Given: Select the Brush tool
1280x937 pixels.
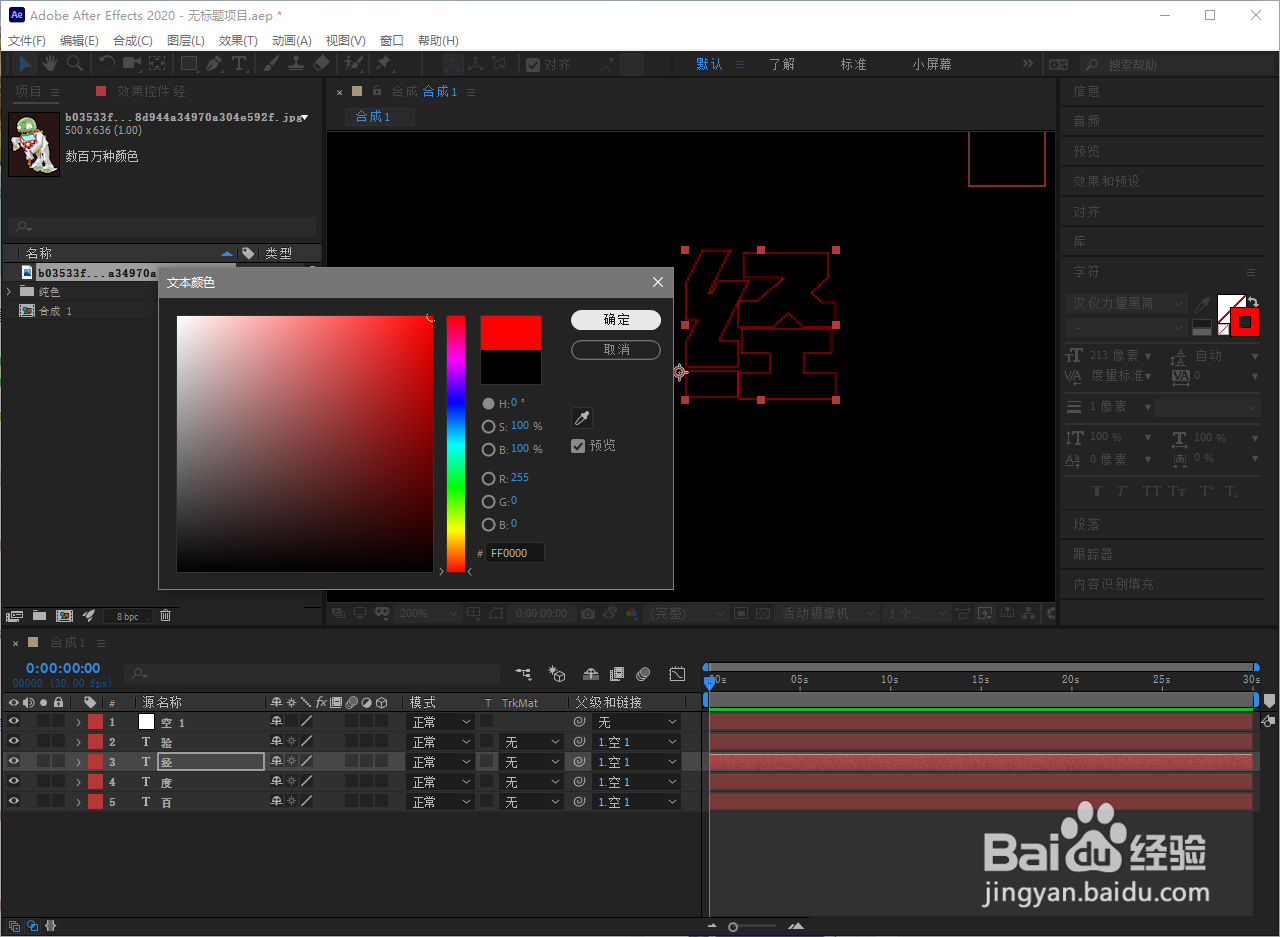Looking at the screenshot, I should 271,63.
